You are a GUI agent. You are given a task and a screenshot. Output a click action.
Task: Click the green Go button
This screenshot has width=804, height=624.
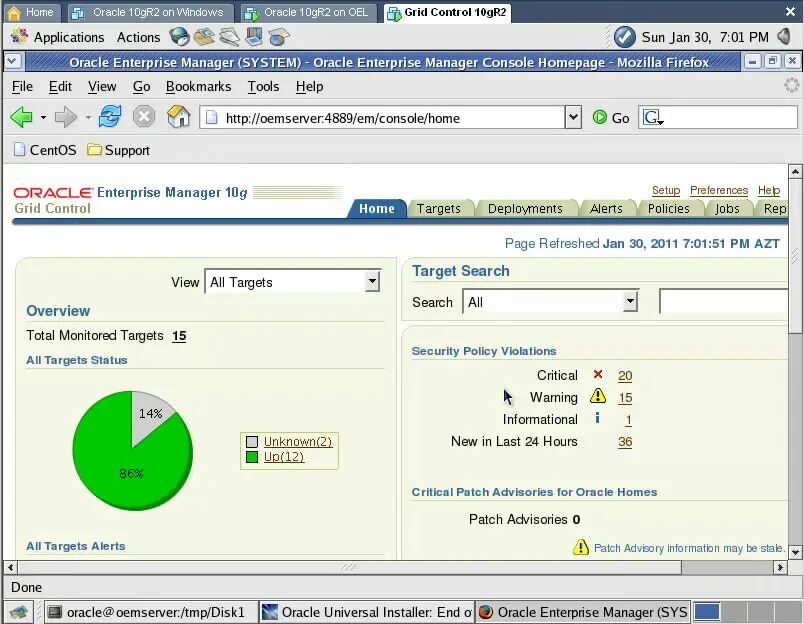point(611,118)
